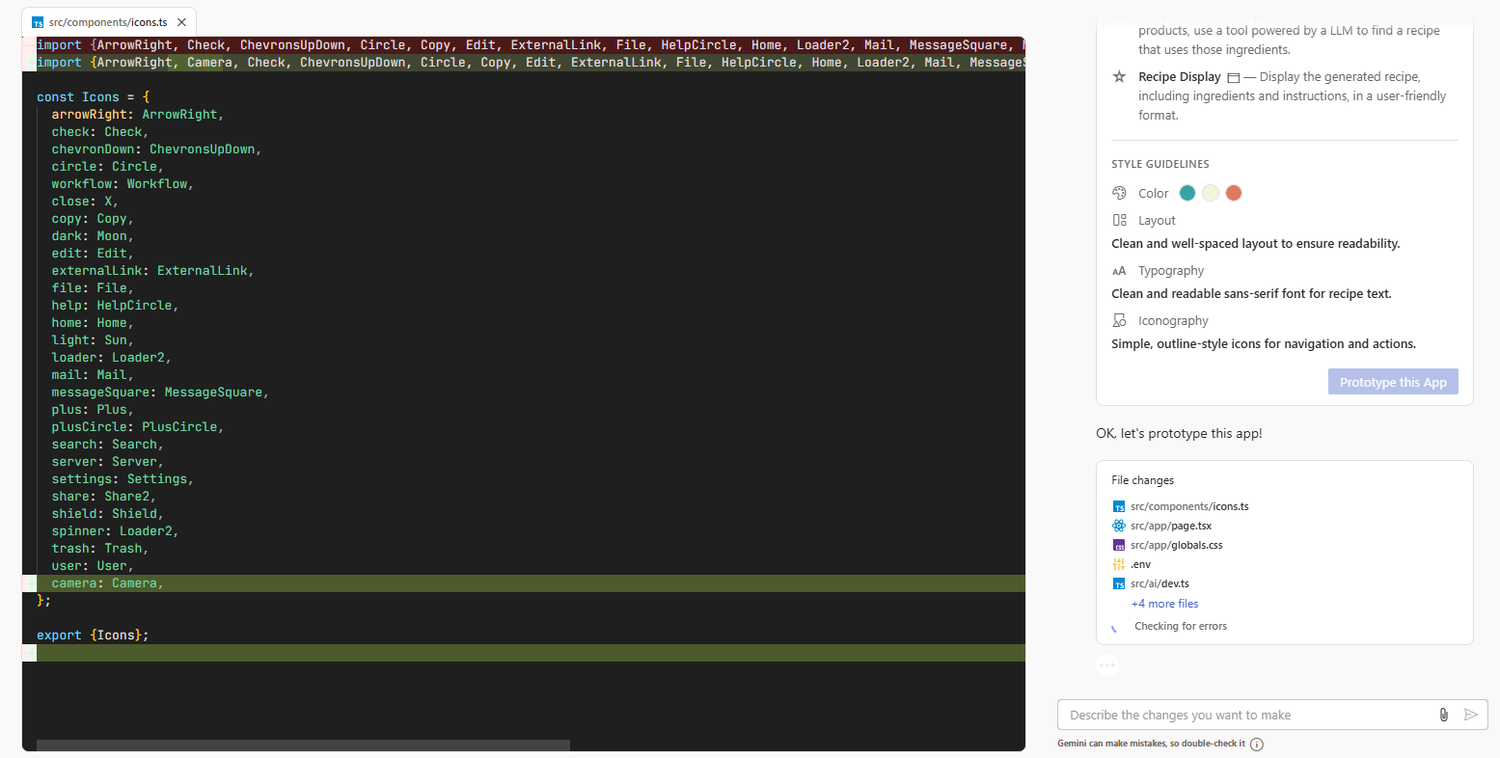Click the Layout style icon
Viewport: 1500px width, 758px height.
pyautogui.click(x=1119, y=220)
